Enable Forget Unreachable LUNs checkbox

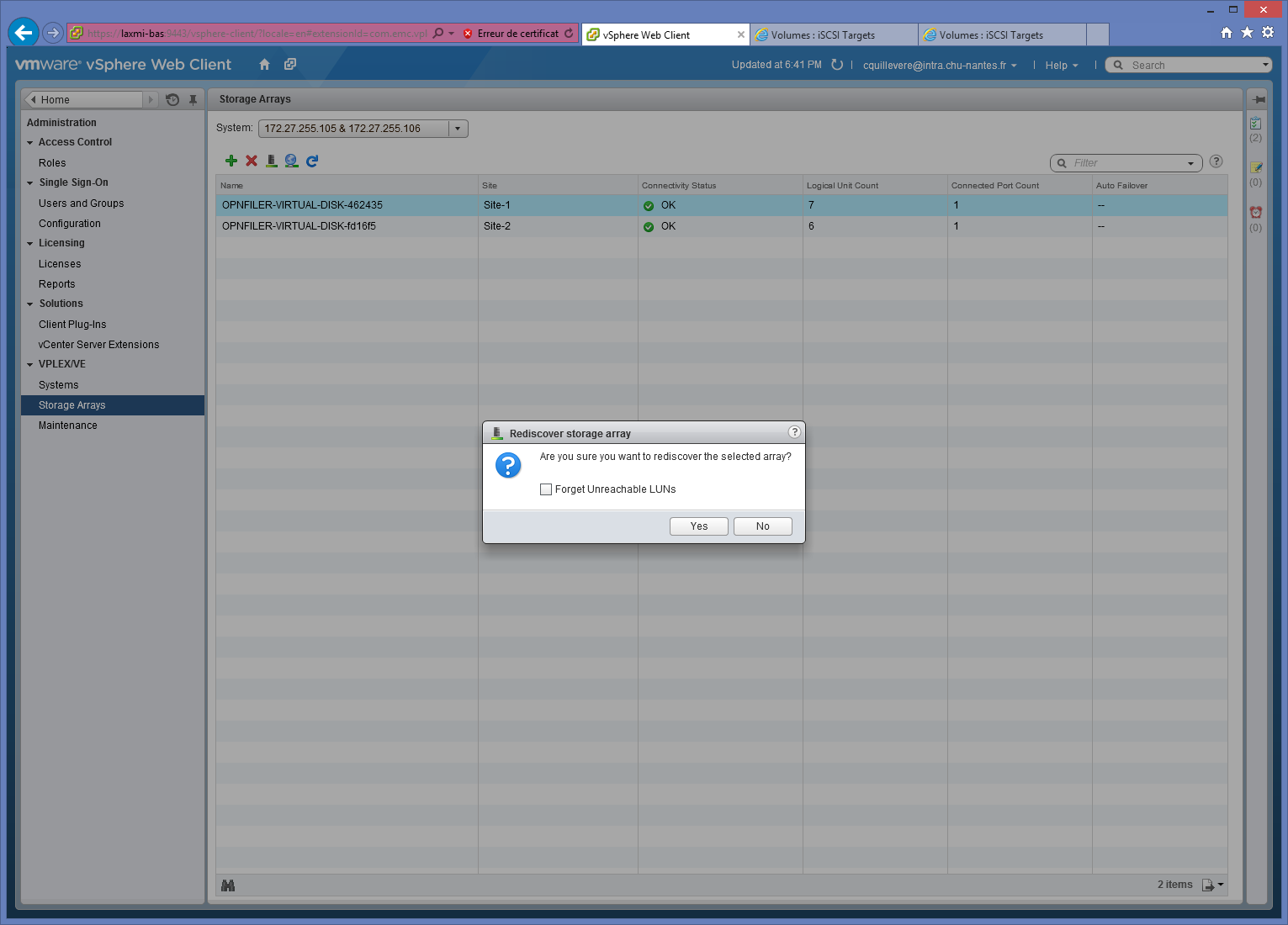point(546,489)
